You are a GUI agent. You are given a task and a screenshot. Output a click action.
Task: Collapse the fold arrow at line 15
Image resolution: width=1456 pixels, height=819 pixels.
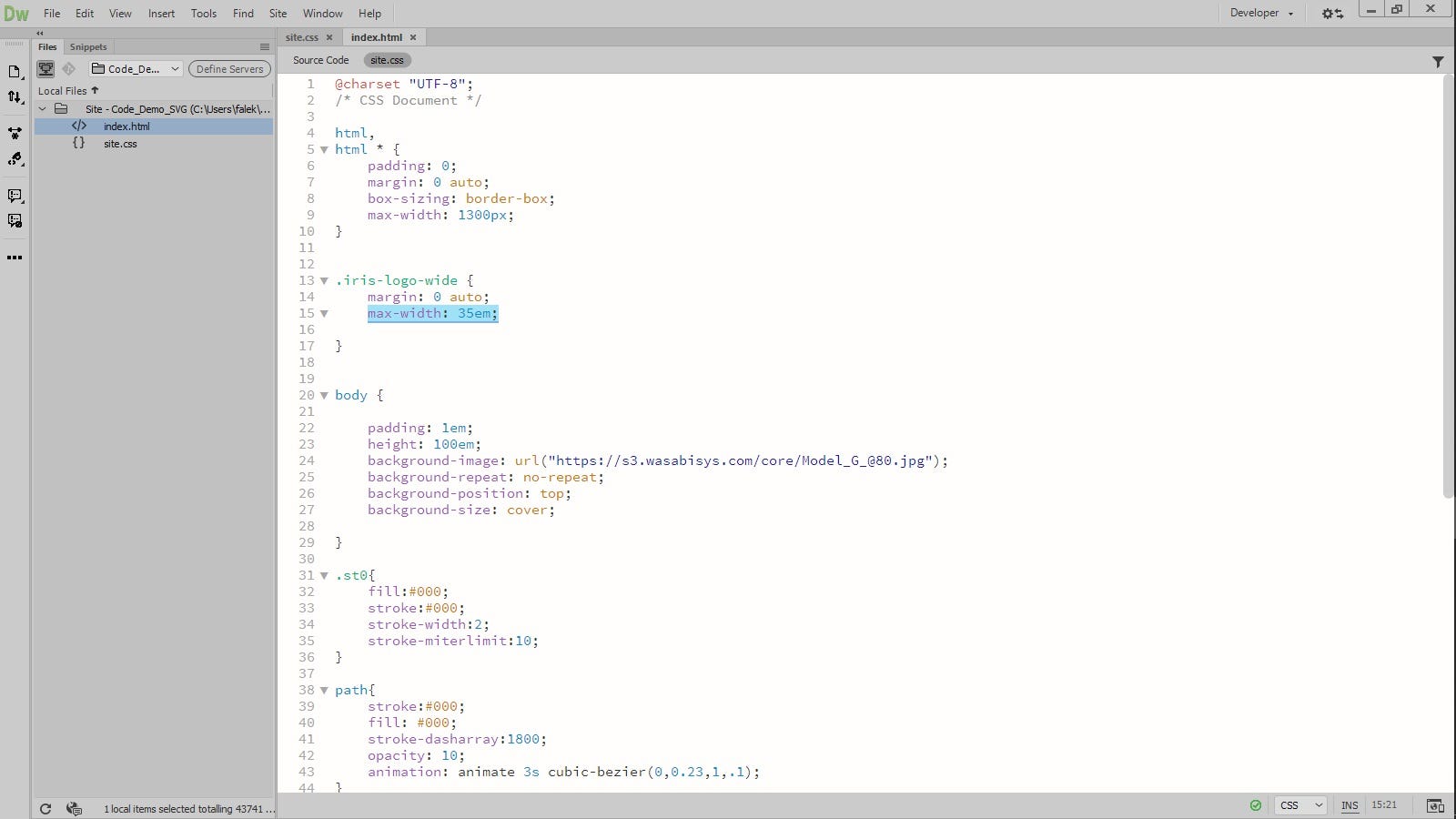[x=324, y=314]
